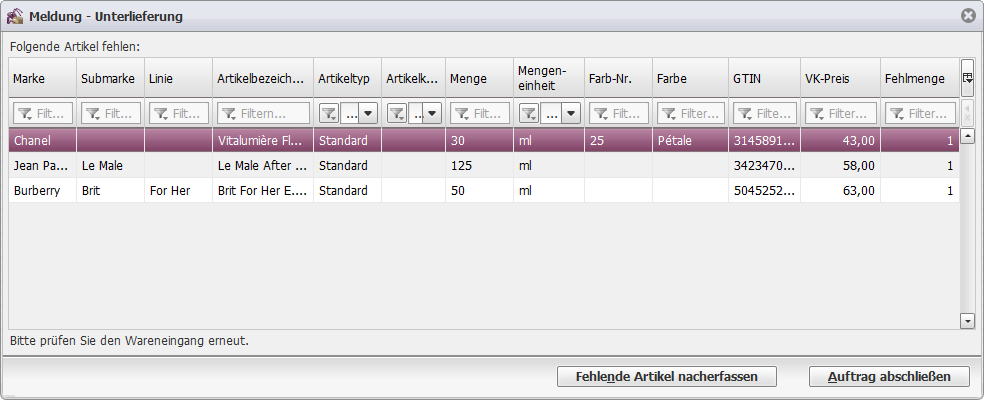The image size is (984, 400).
Task: Open the Mengeneinheit filter dropdown arrow
Action: pos(570,114)
